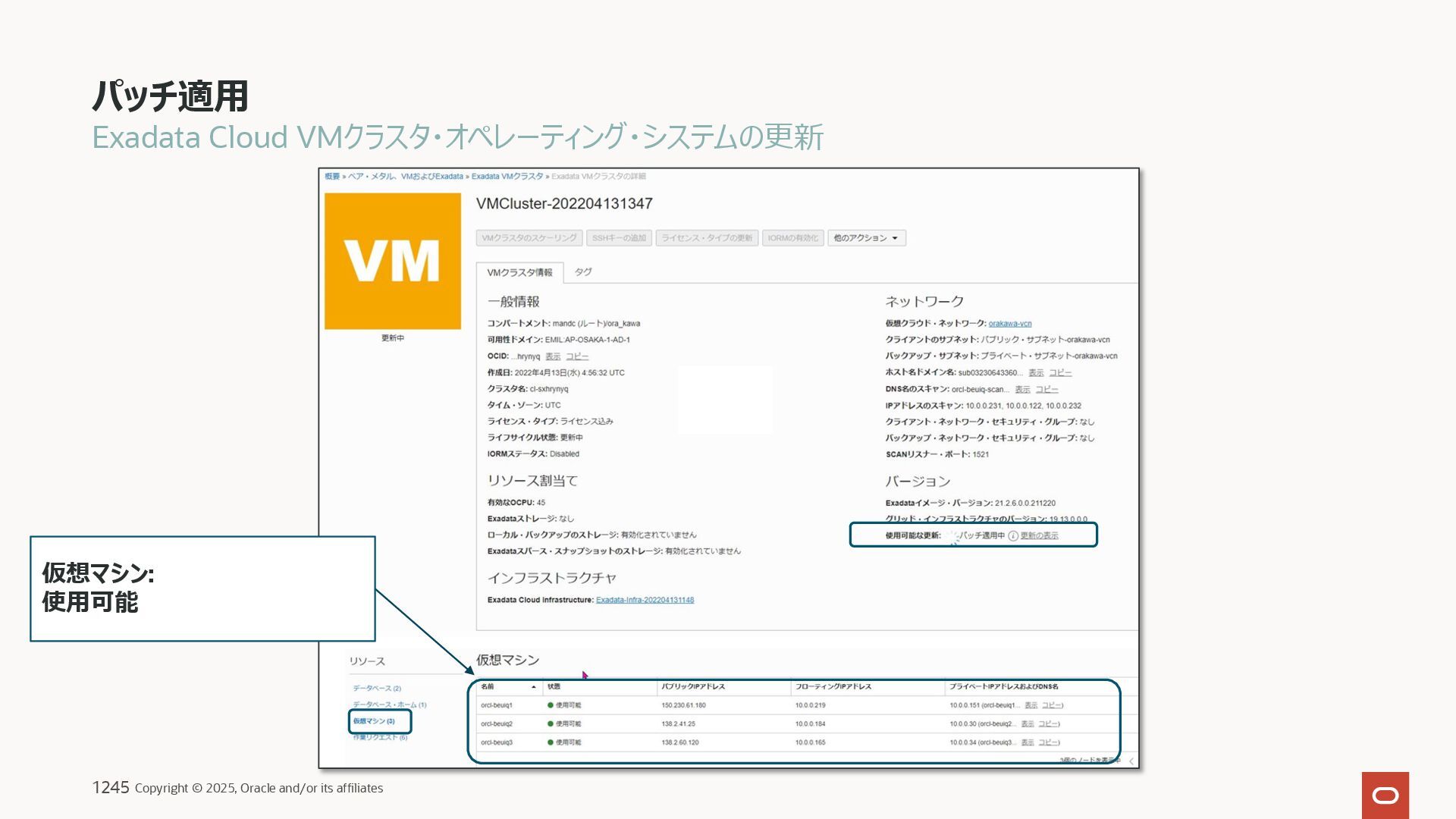Open 仮想マシン (3) in resources list
The image size is (1456, 819).
374,721
